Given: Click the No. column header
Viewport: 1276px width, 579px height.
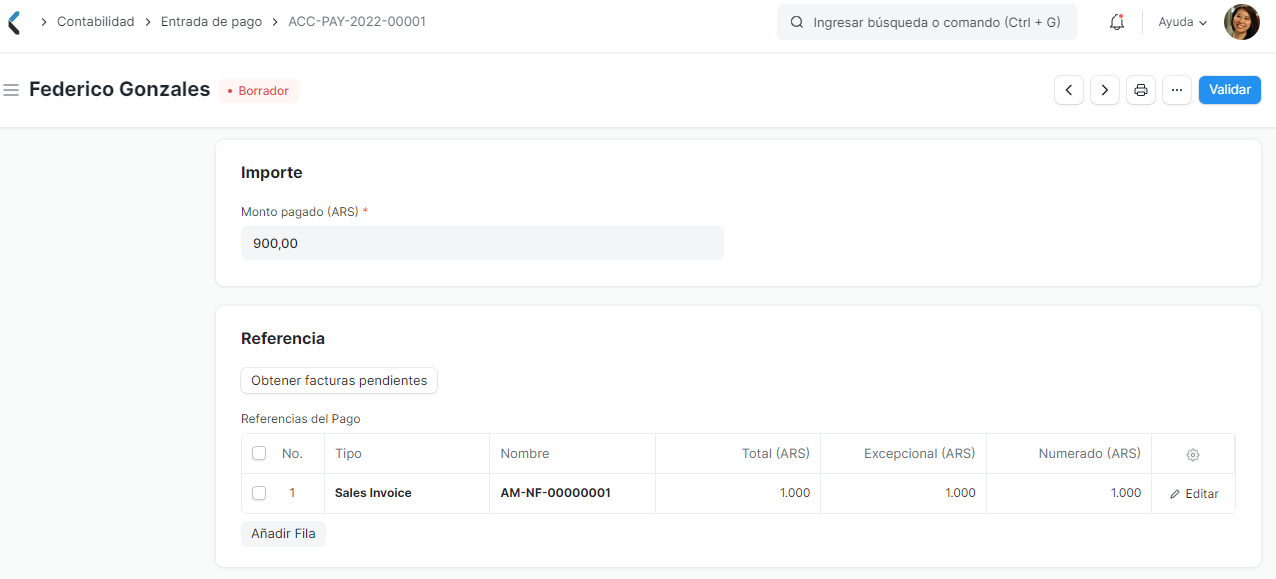Looking at the screenshot, I should coord(292,453).
